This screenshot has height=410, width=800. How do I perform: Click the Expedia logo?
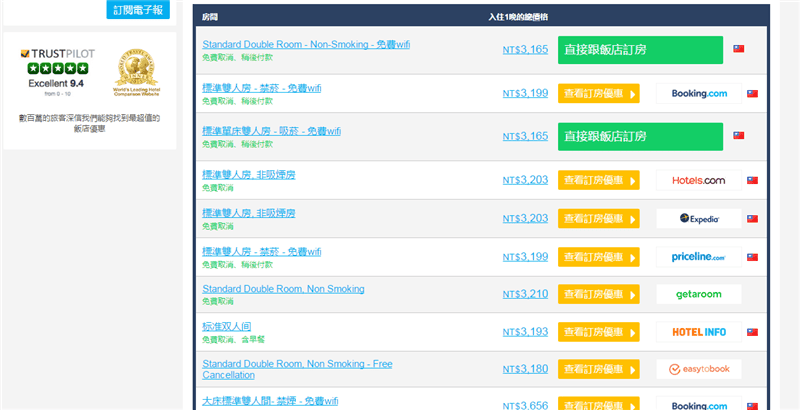tap(699, 218)
